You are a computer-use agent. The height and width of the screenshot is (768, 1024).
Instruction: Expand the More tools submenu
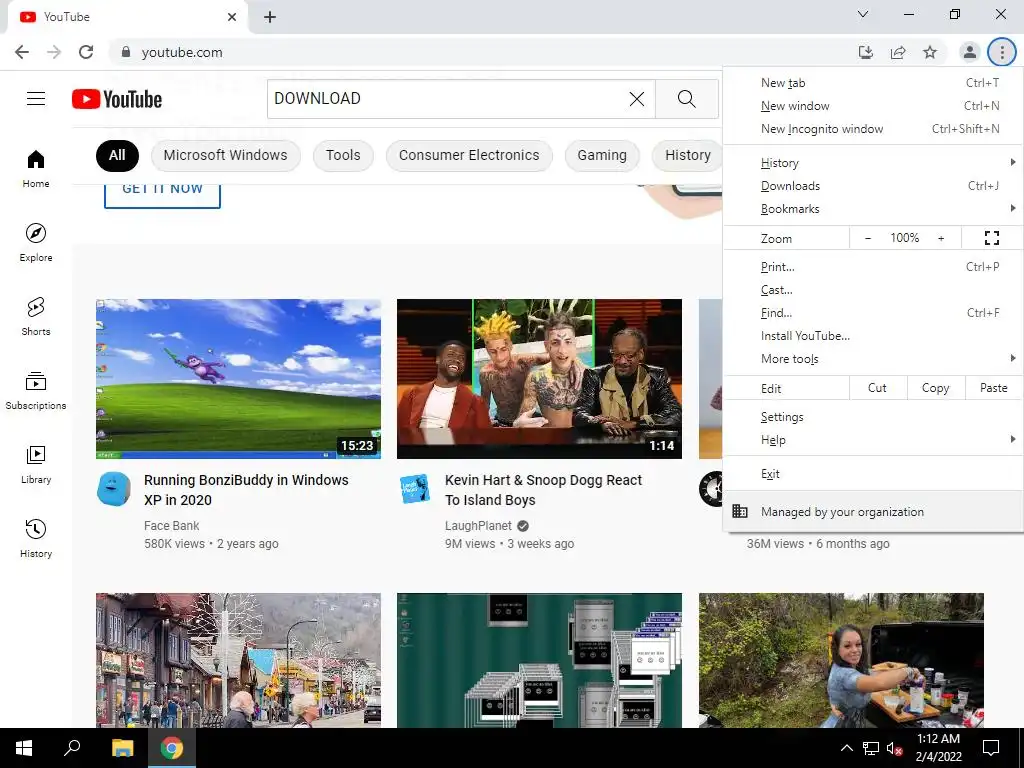[873, 359]
